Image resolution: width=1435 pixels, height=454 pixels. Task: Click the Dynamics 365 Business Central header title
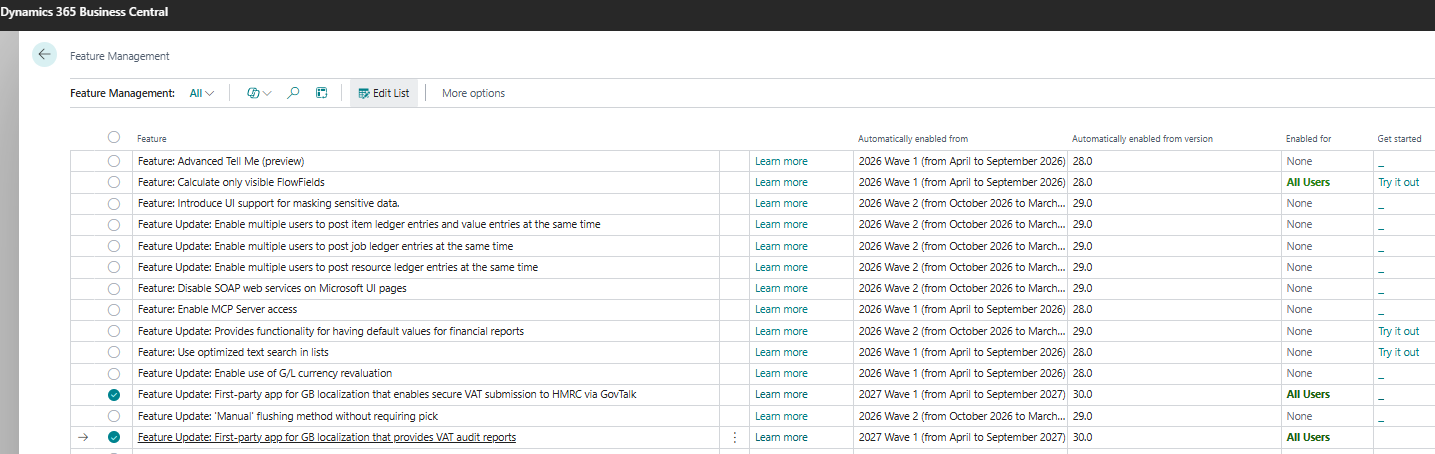click(x=84, y=12)
